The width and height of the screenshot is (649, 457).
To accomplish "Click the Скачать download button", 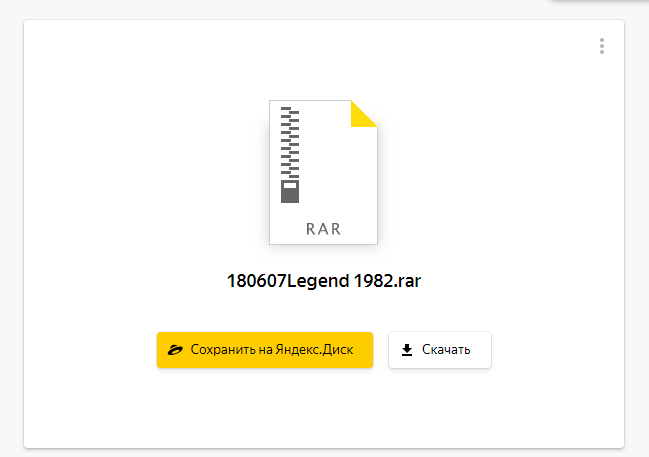I will coord(440,350).
